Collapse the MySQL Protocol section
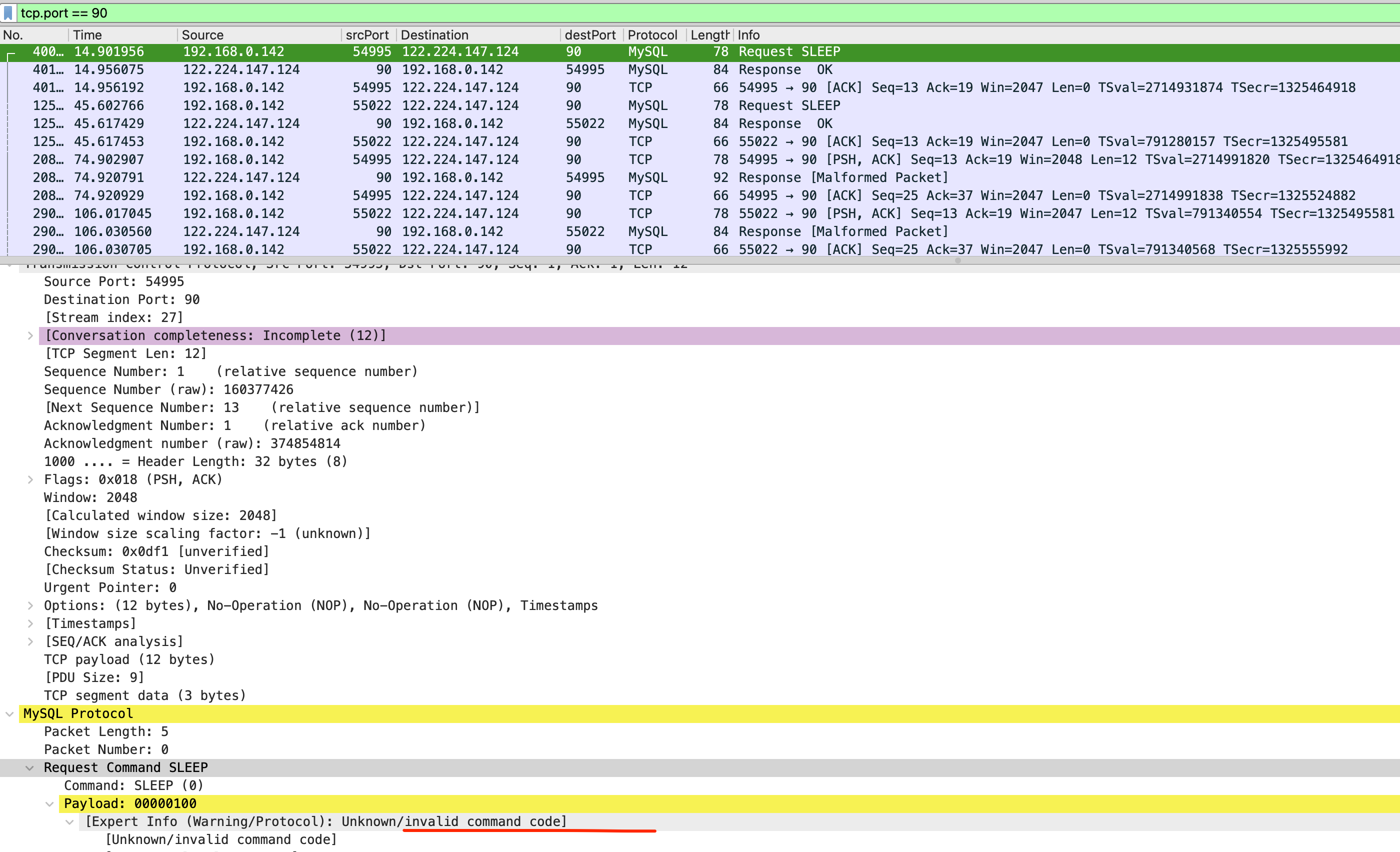Screen dimensions: 1400x852 [9, 713]
